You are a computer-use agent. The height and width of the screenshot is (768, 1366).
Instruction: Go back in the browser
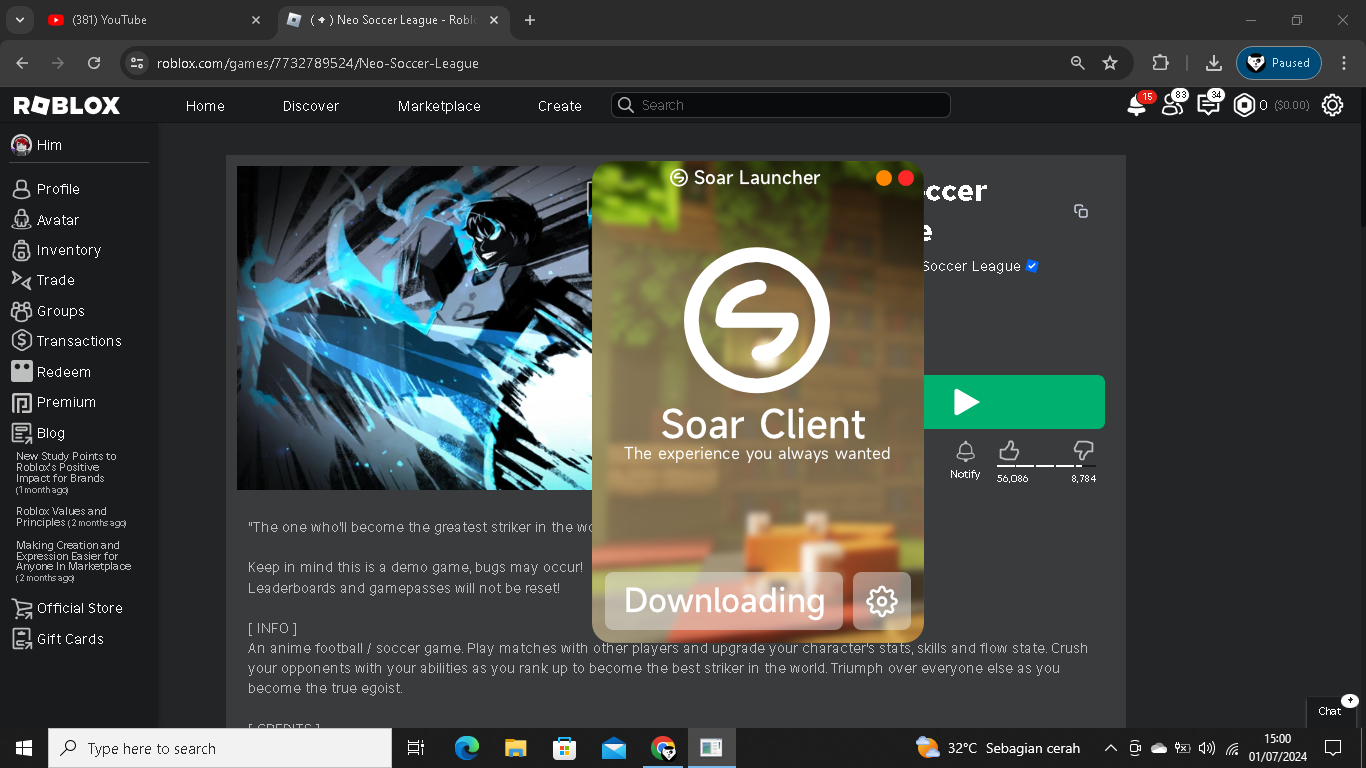(x=23, y=63)
